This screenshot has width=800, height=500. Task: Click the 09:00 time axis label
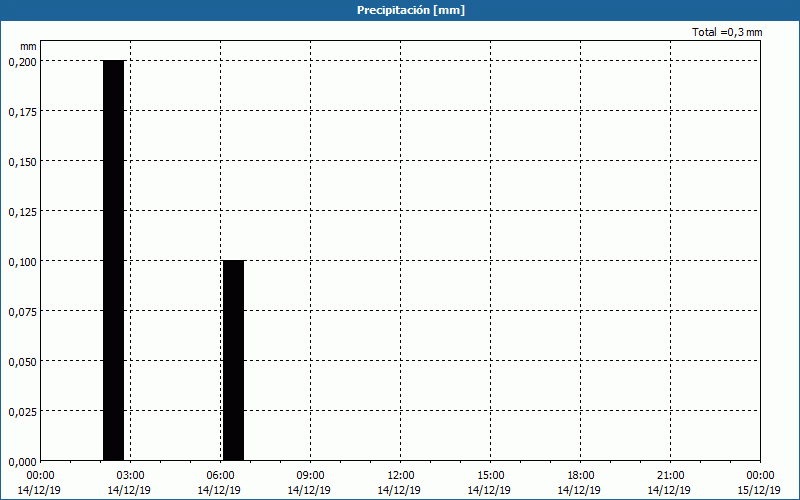(310, 476)
